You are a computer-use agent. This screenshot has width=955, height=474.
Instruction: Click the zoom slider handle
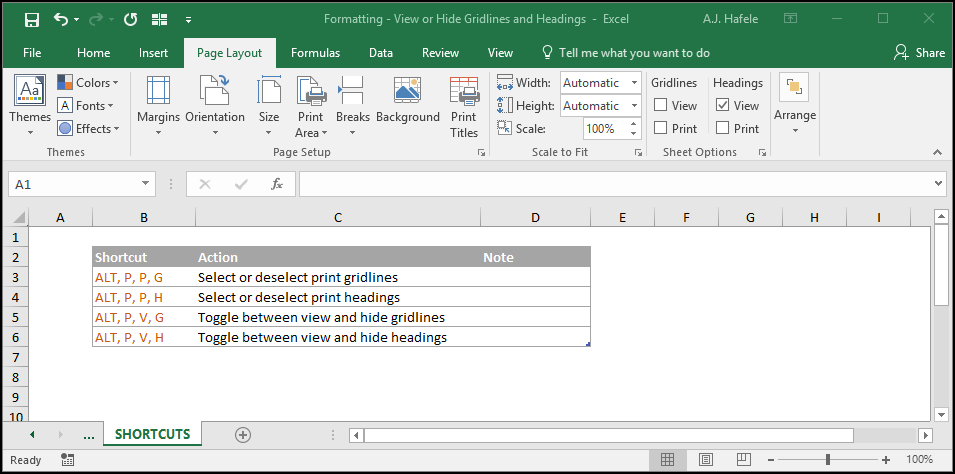pos(827,459)
